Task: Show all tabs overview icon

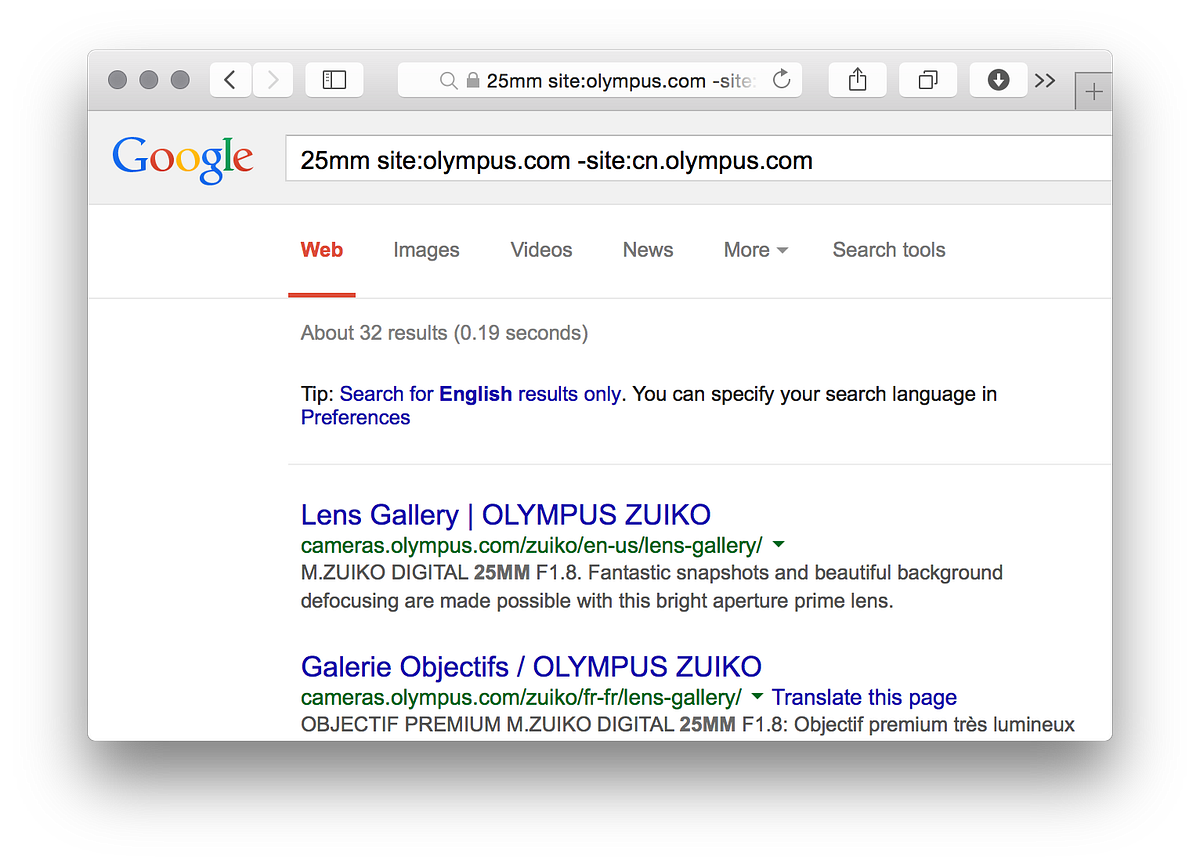Action: point(928,80)
